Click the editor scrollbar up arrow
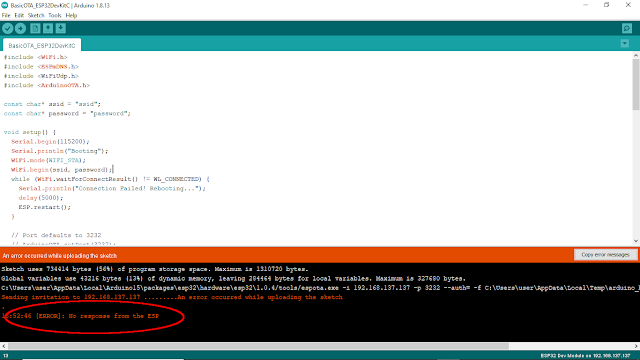Screen dimensions: 640x360 (x=636, y=56)
